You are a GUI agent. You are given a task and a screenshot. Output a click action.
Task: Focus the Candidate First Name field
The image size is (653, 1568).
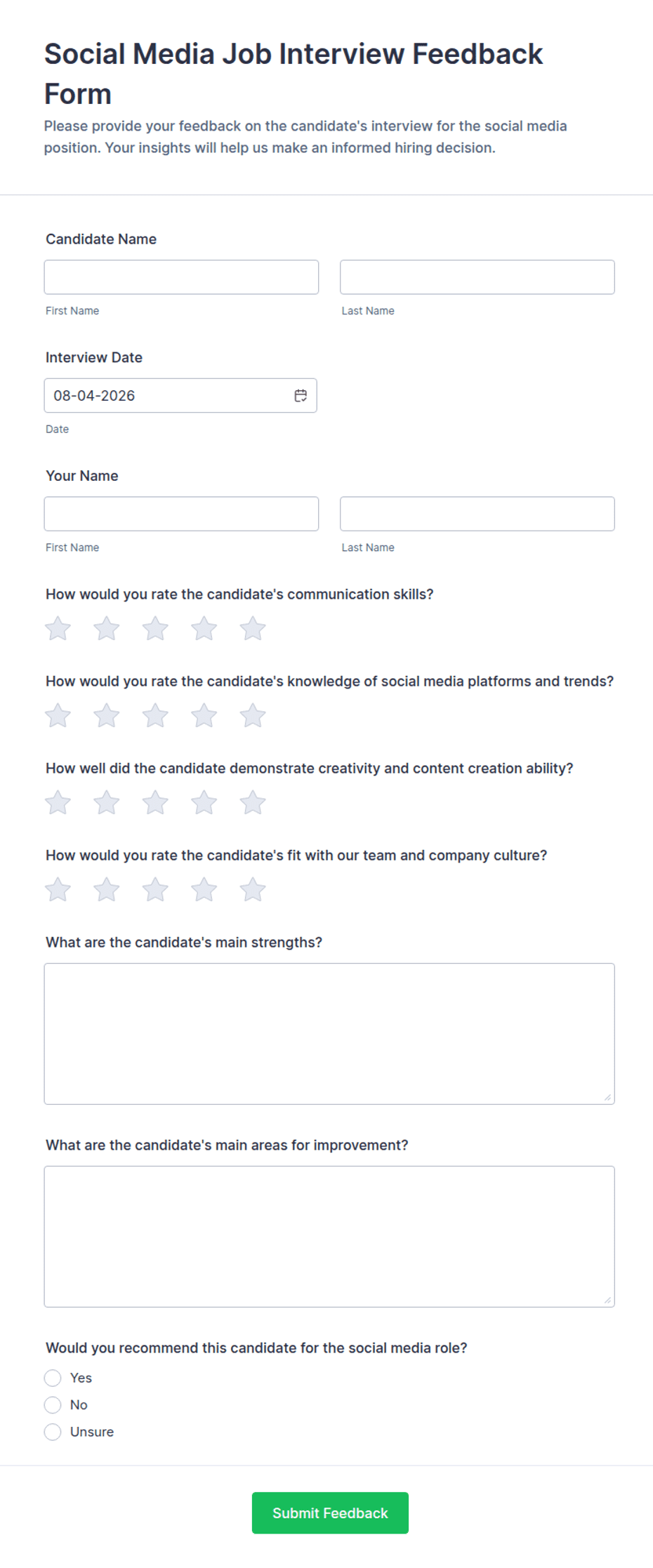(181, 277)
